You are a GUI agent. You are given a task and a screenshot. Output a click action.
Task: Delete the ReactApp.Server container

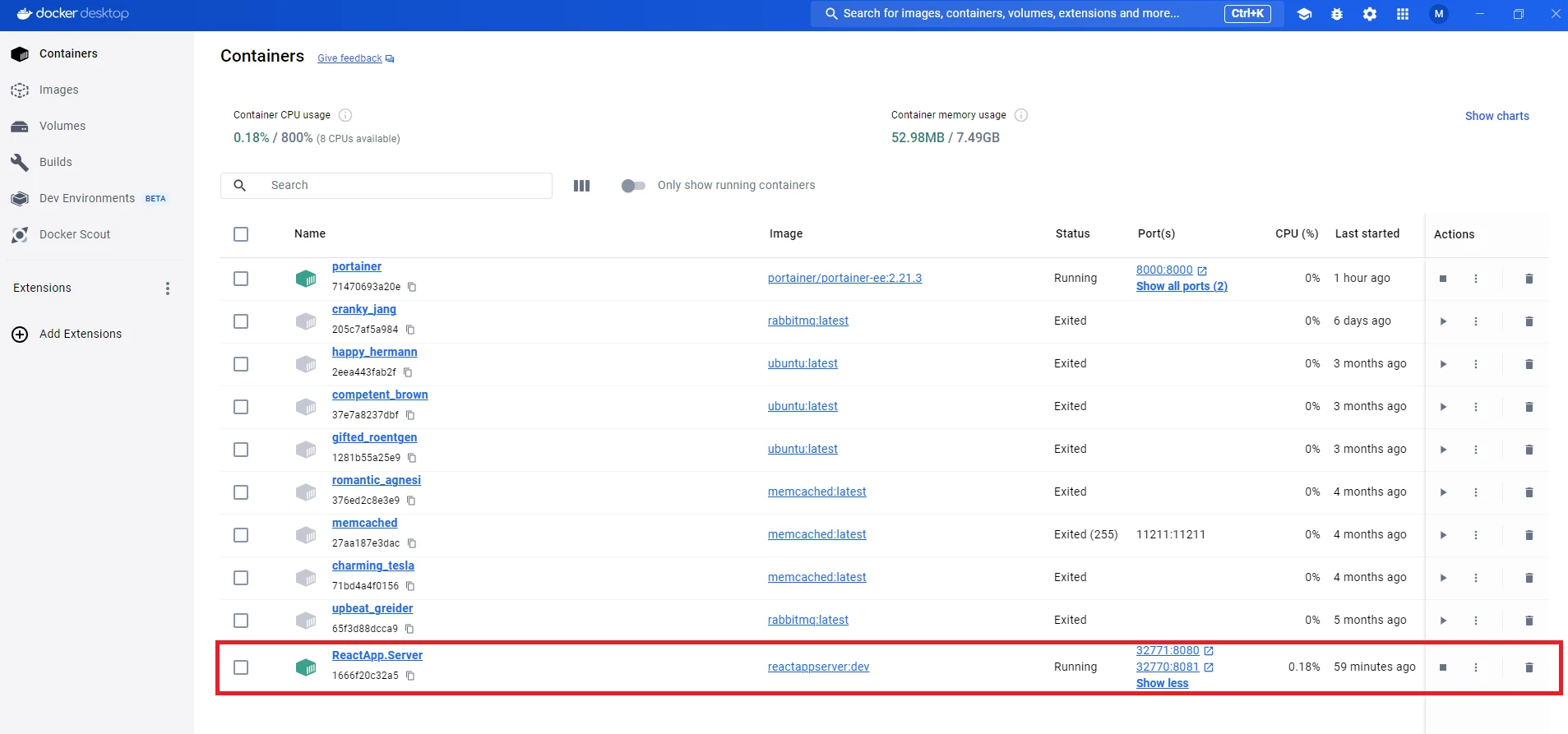point(1529,667)
